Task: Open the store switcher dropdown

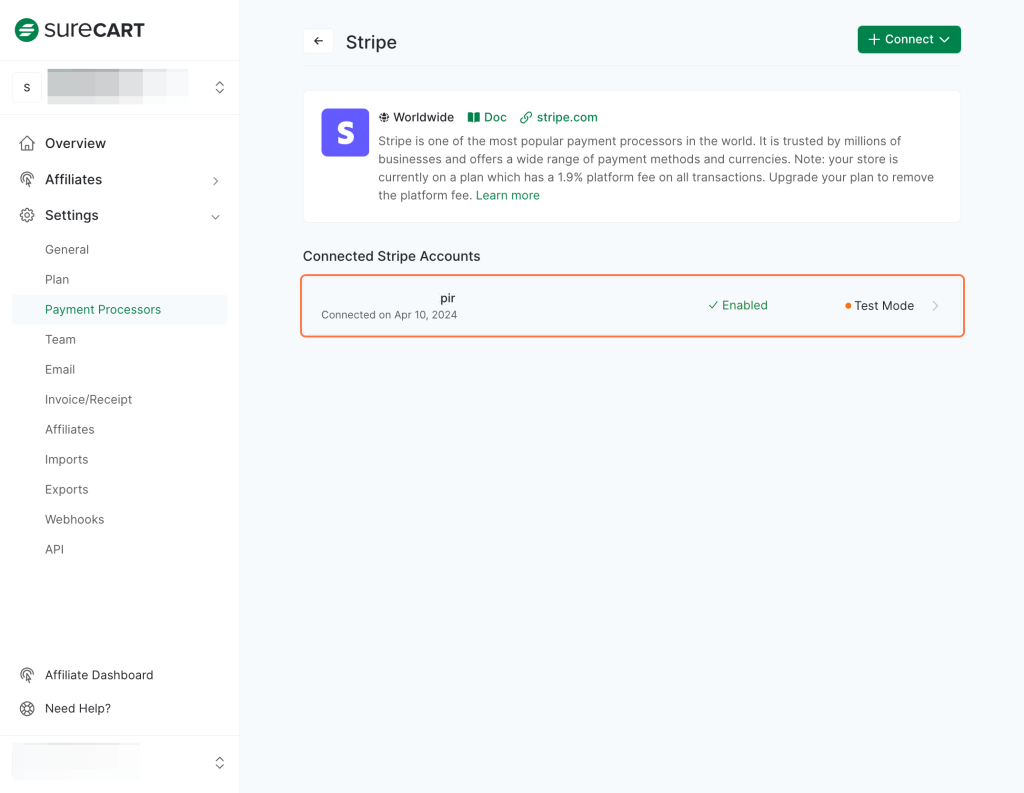Action: click(219, 88)
